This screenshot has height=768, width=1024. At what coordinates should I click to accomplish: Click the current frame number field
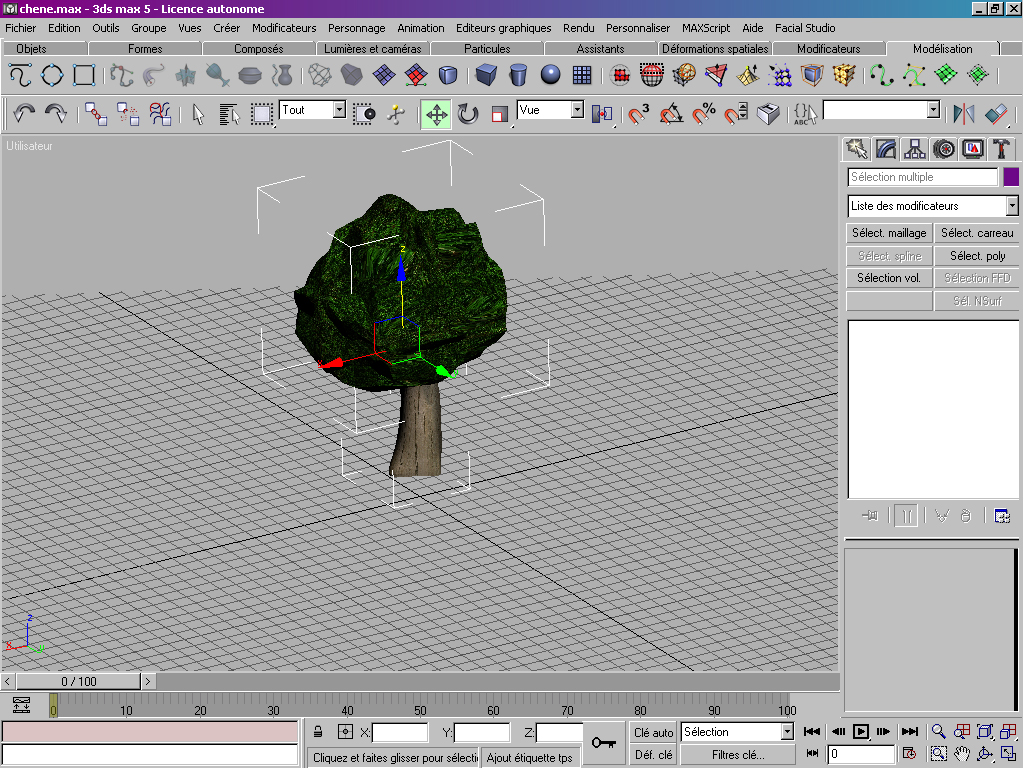coord(863,754)
